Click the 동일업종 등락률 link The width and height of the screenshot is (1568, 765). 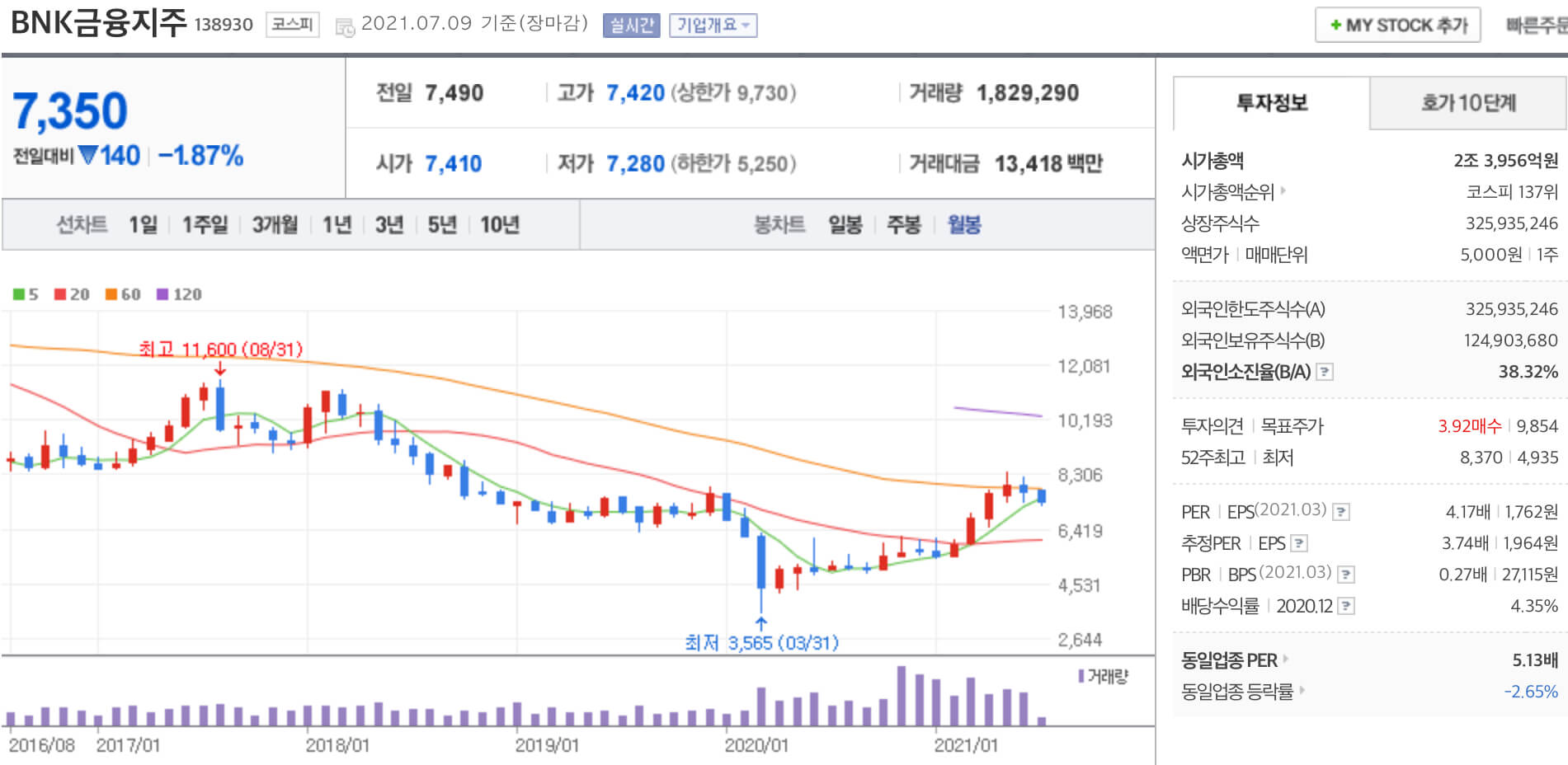click(1237, 691)
